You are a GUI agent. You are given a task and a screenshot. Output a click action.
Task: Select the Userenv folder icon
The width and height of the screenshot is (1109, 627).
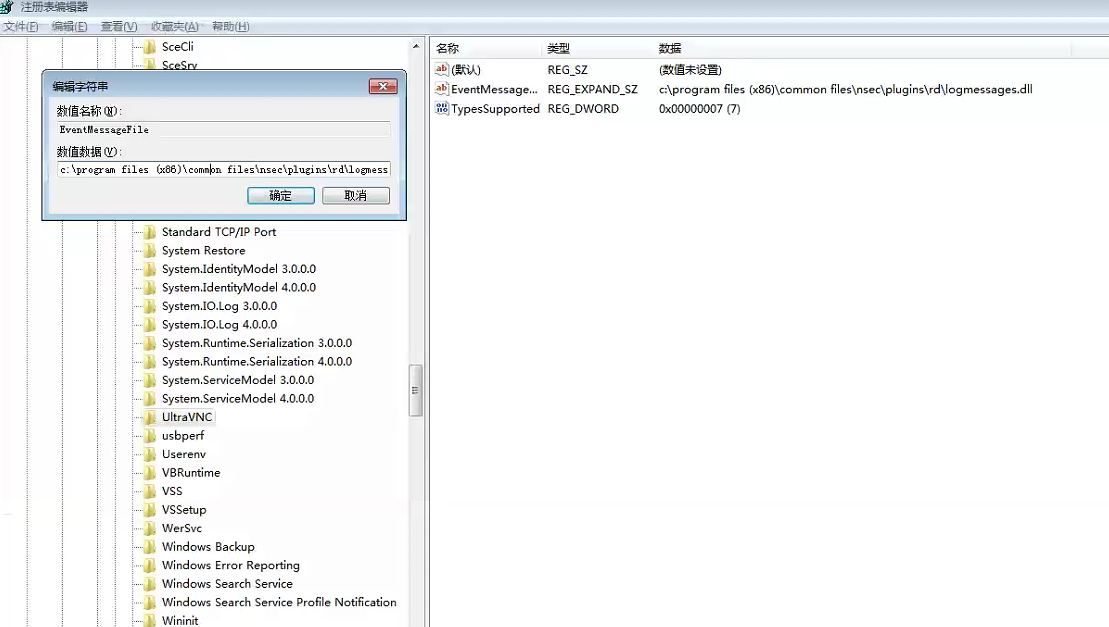(x=150, y=454)
